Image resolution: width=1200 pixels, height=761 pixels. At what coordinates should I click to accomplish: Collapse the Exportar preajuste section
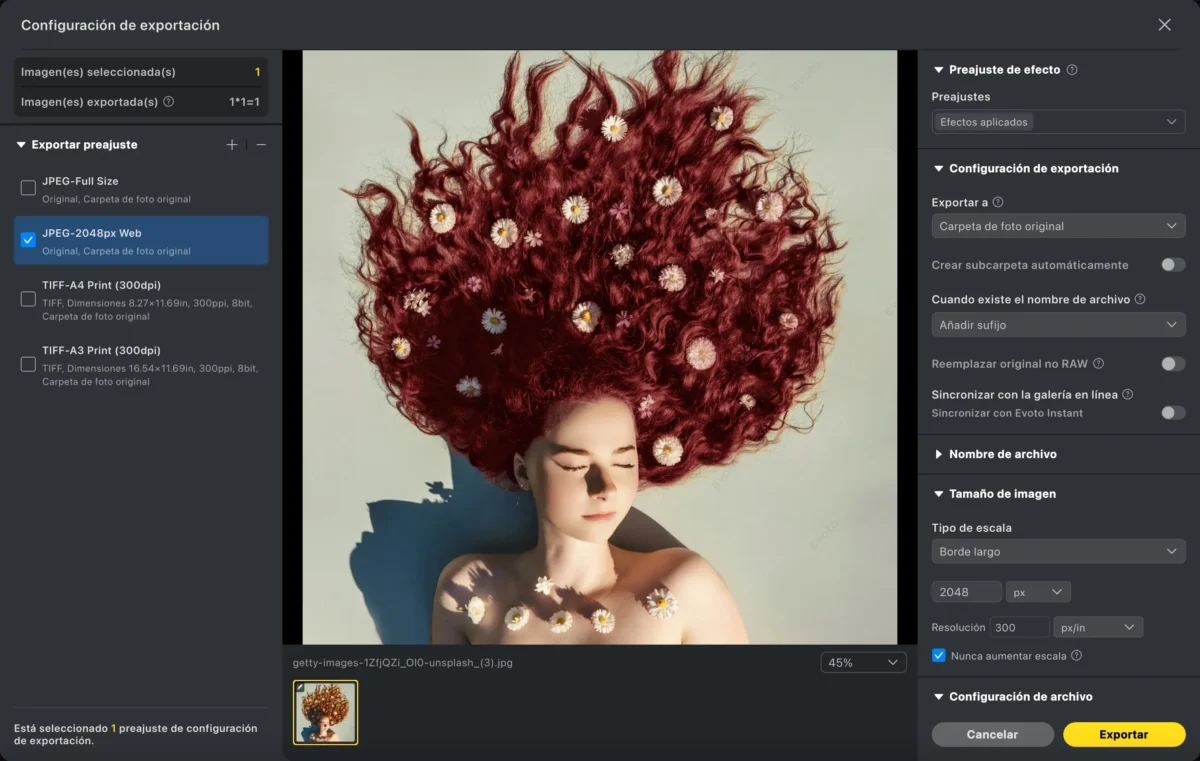21,145
